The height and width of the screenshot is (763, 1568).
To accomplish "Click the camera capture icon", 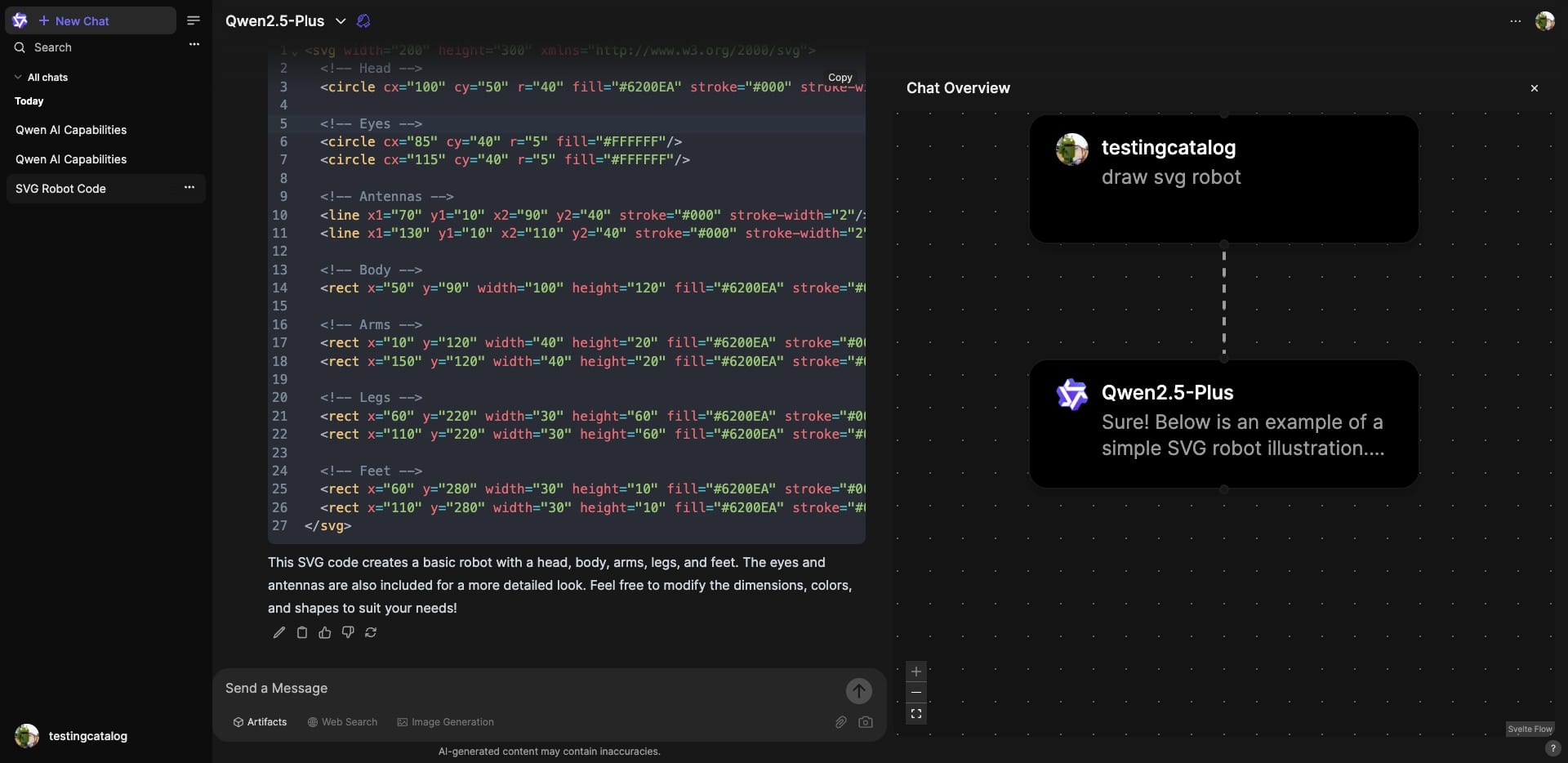I will tap(866, 722).
